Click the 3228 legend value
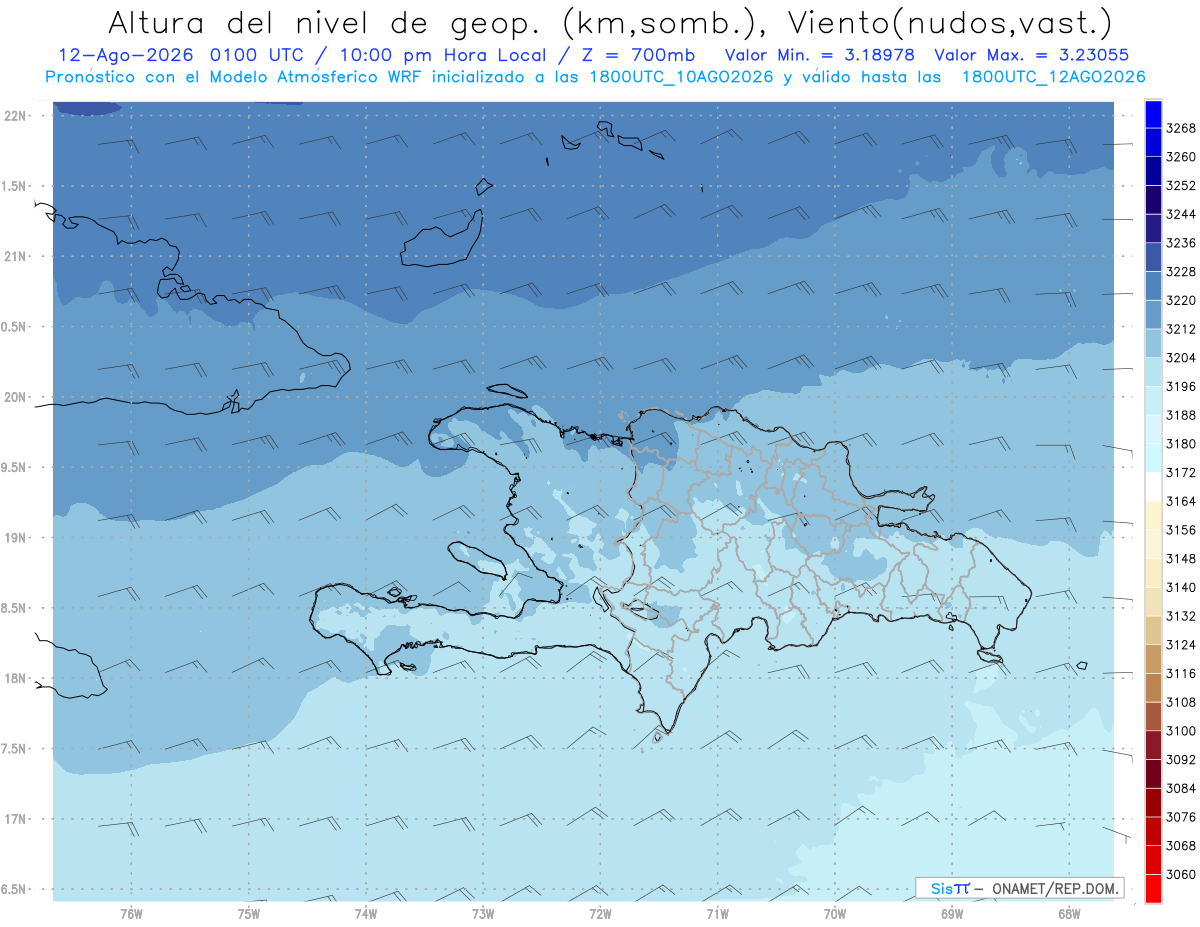1200x927 pixels. pyautogui.click(x=1181, y=272)
